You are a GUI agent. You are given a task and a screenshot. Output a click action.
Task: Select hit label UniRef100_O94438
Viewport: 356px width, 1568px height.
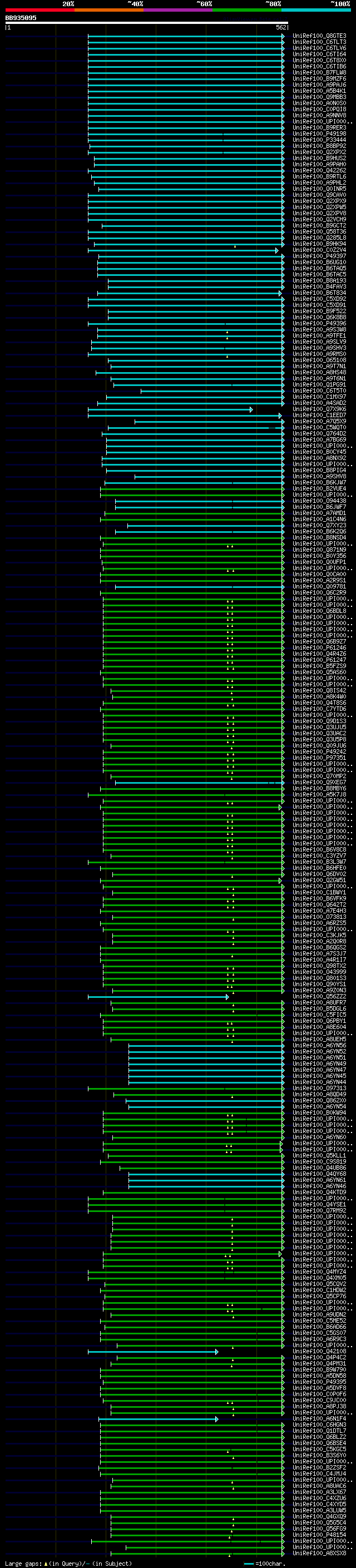319,501
